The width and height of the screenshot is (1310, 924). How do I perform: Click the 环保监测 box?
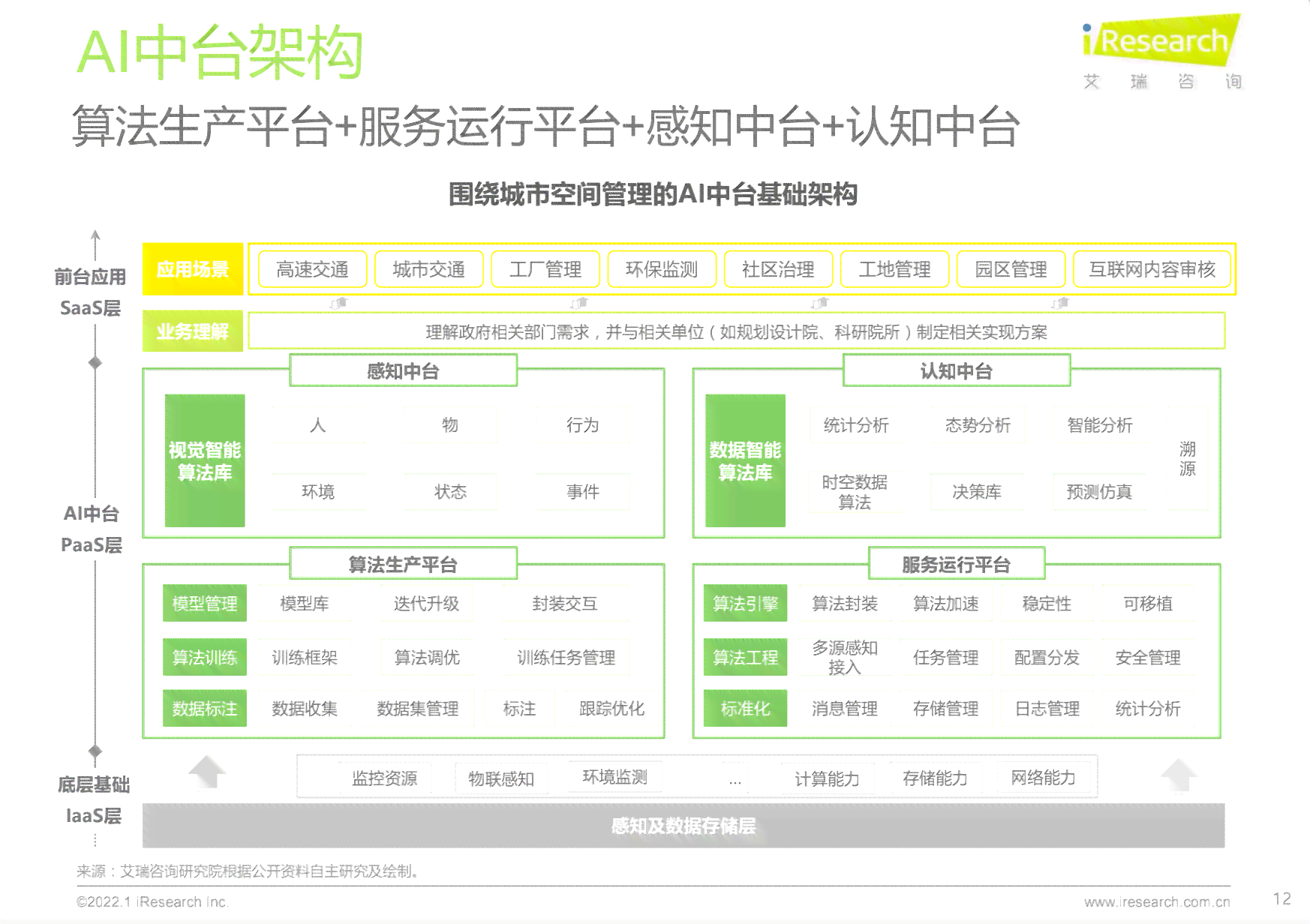[x=662, y=269]
